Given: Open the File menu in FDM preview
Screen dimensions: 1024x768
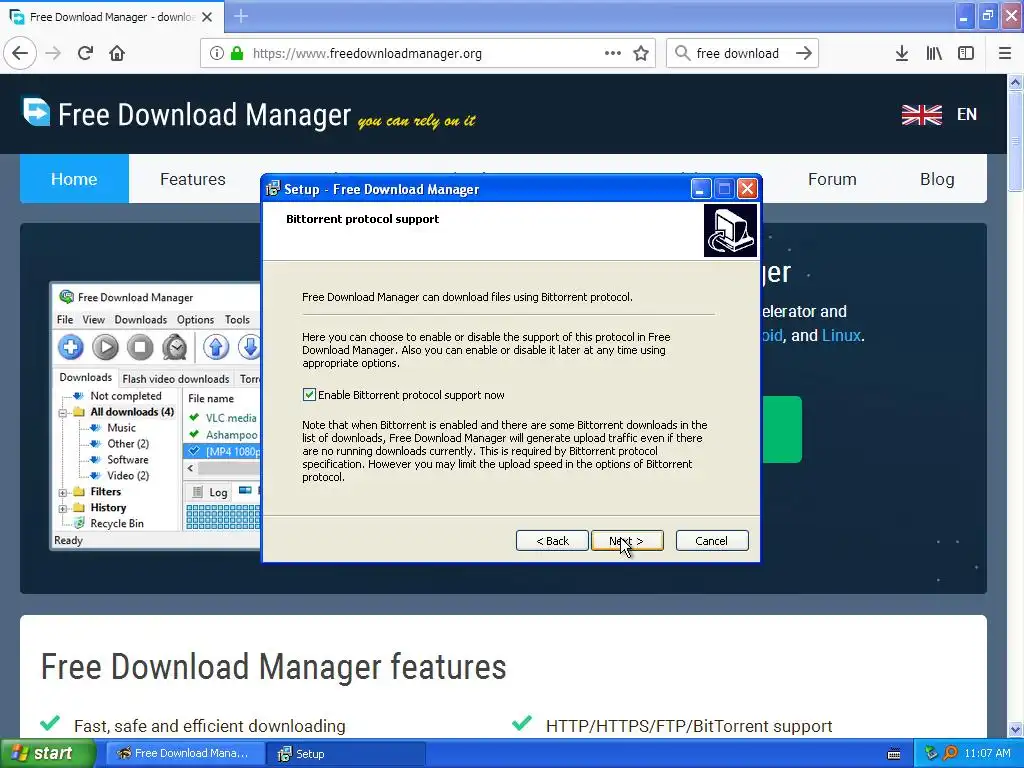Looking at the screenshot, I should 65,319.
